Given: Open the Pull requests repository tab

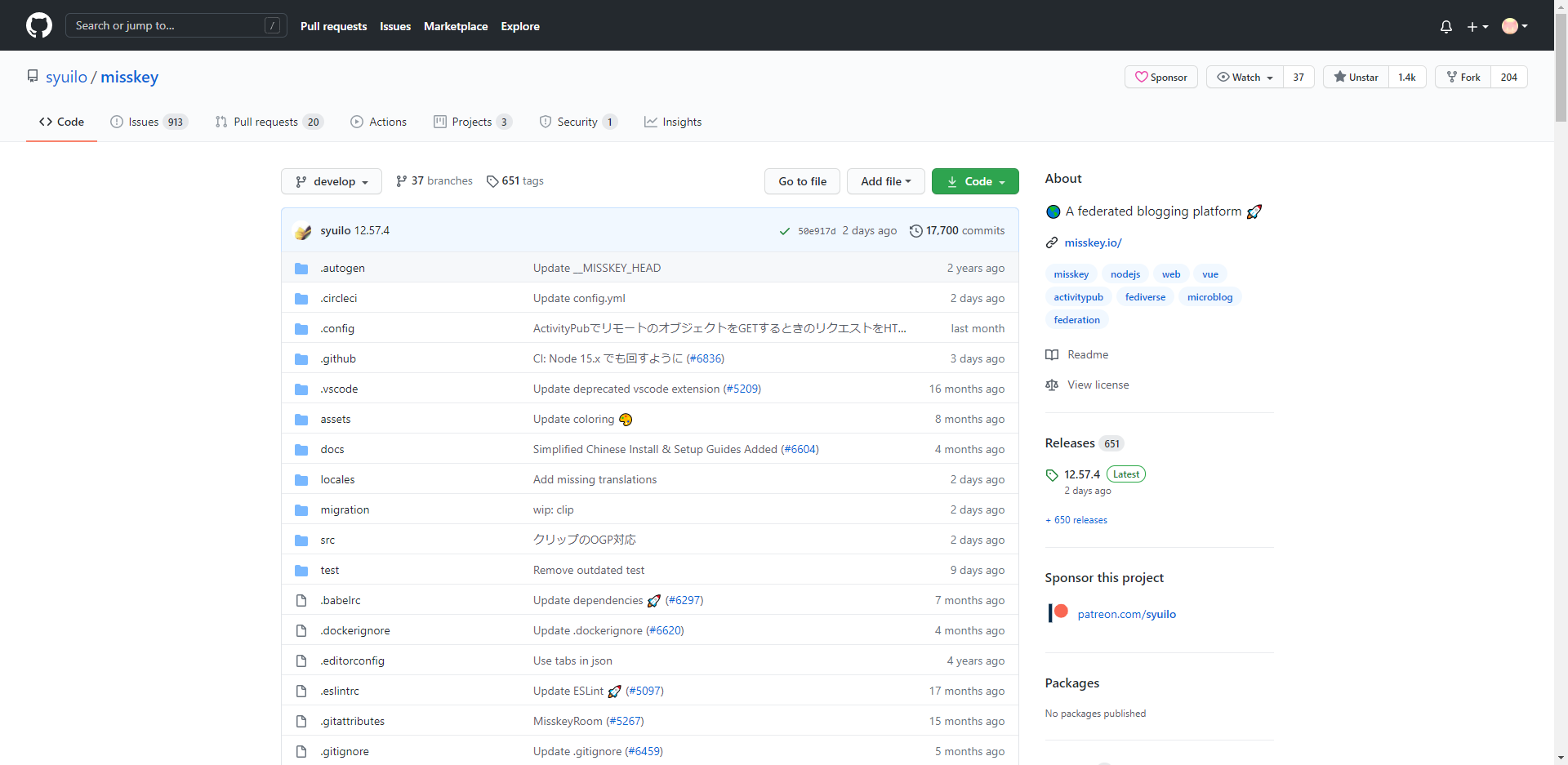Looking at the screenshot, I should point(269,122).
